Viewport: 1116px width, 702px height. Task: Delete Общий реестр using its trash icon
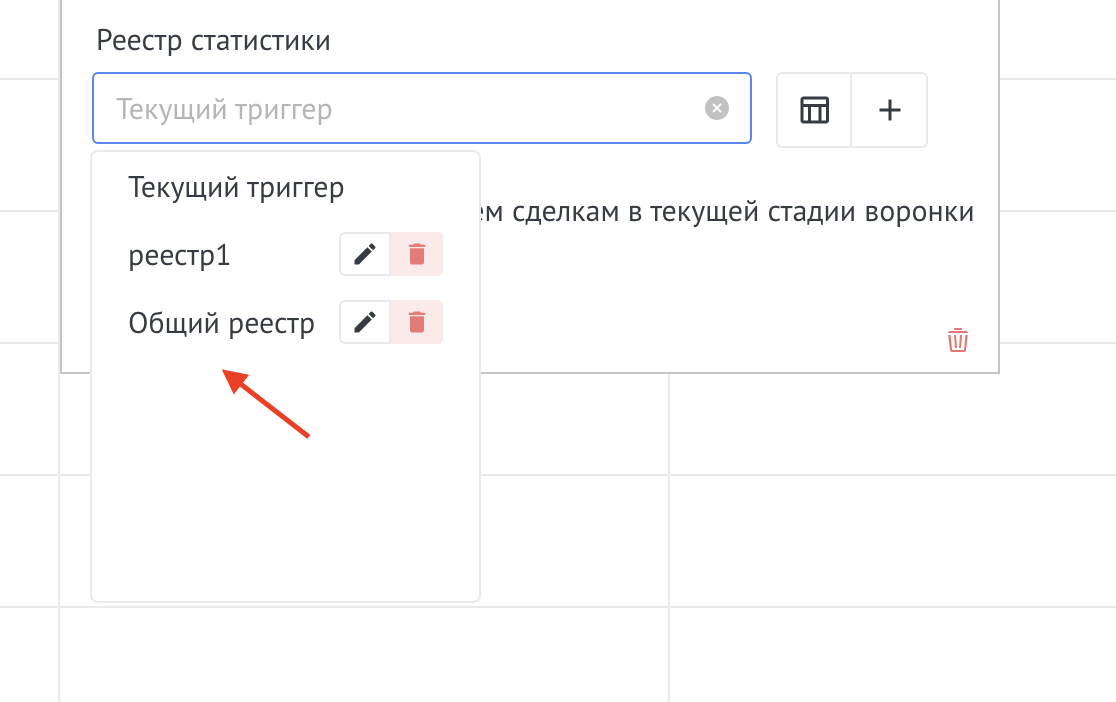click(x=417, y=322)
